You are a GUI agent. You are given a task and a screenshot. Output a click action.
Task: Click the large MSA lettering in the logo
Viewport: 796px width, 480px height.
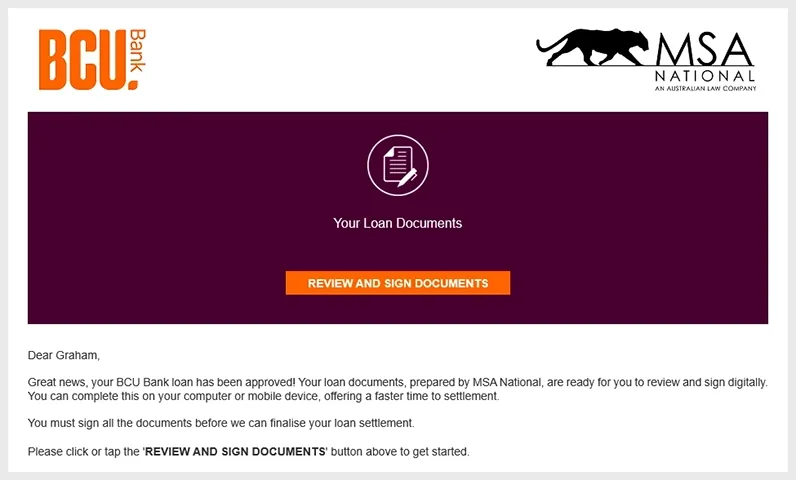click(704, 49)
